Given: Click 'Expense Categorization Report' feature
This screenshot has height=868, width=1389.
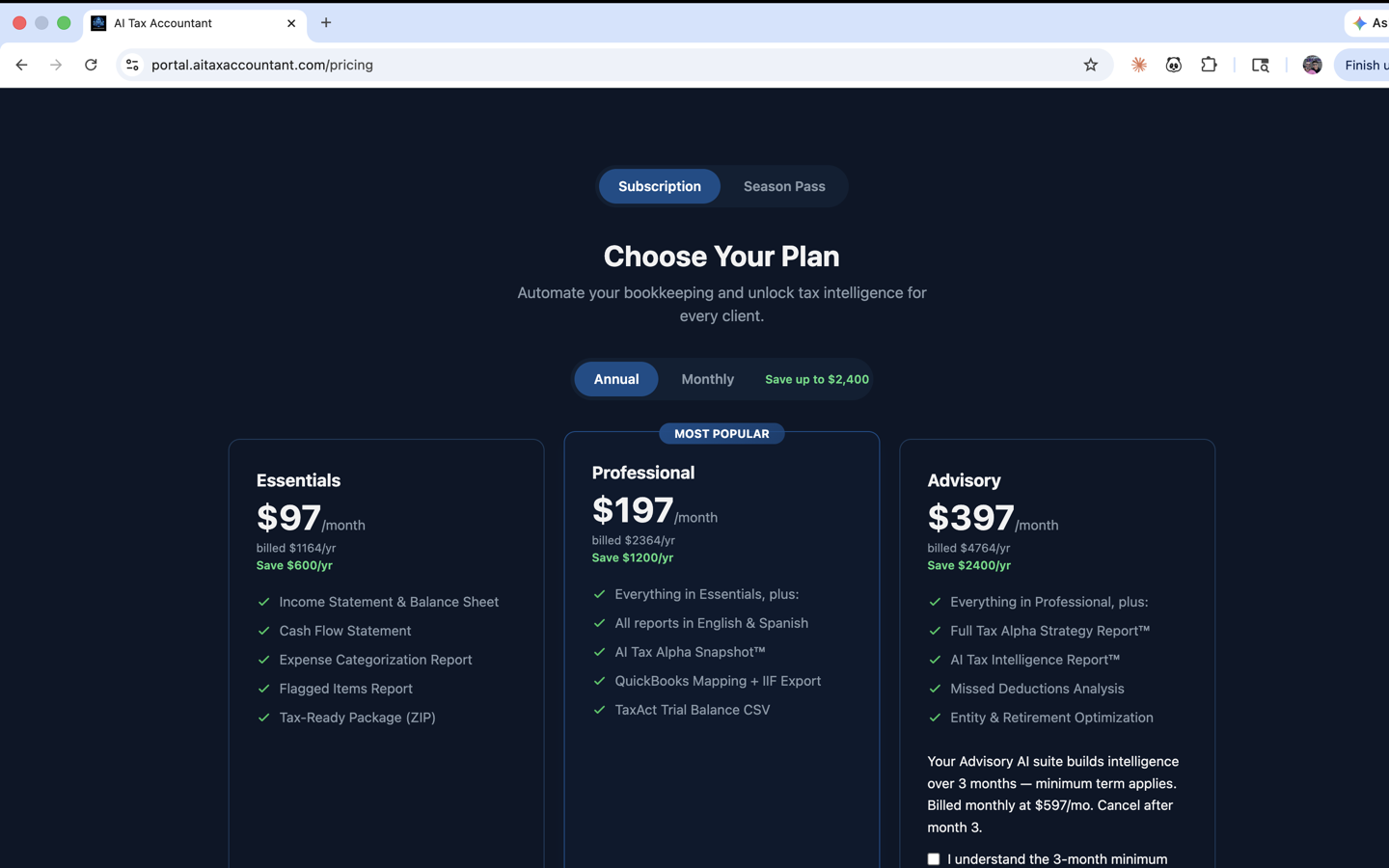Looking at the screenshot, I should click(x=375, y=660).
